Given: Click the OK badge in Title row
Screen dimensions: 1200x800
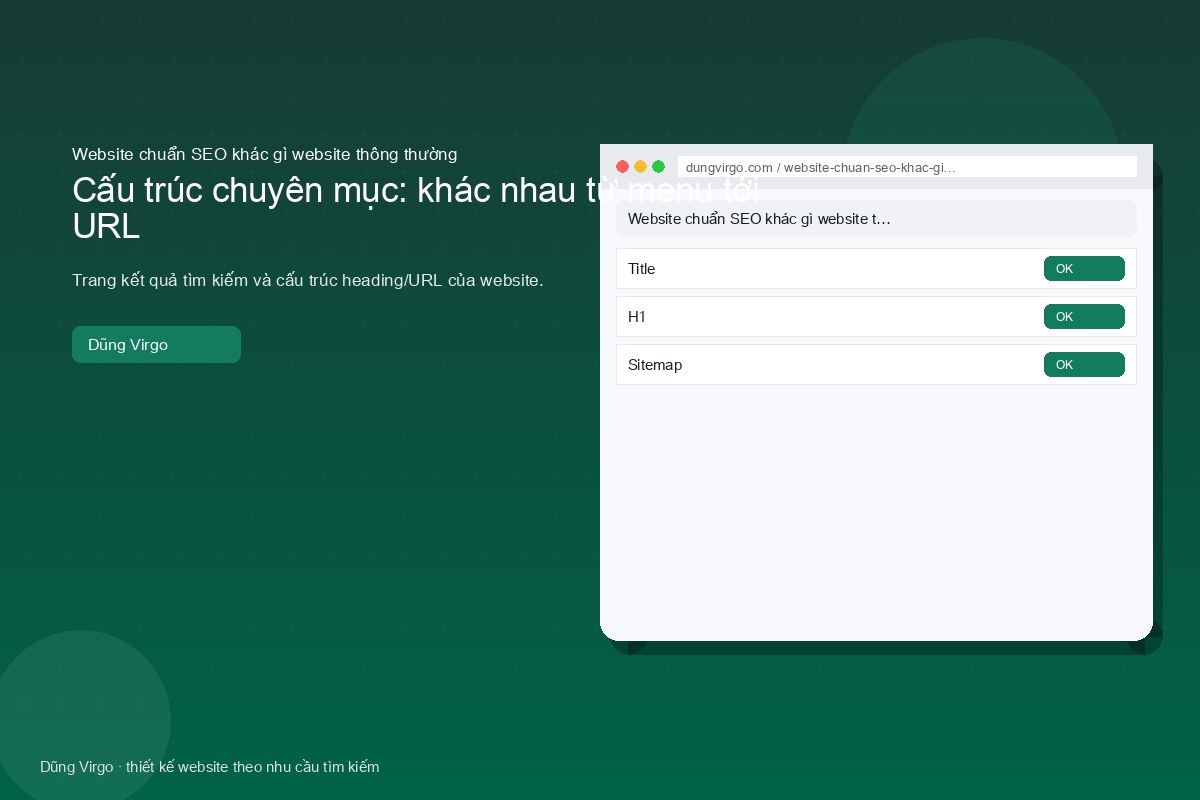Looking at the screenshot, I should 1084,269.
